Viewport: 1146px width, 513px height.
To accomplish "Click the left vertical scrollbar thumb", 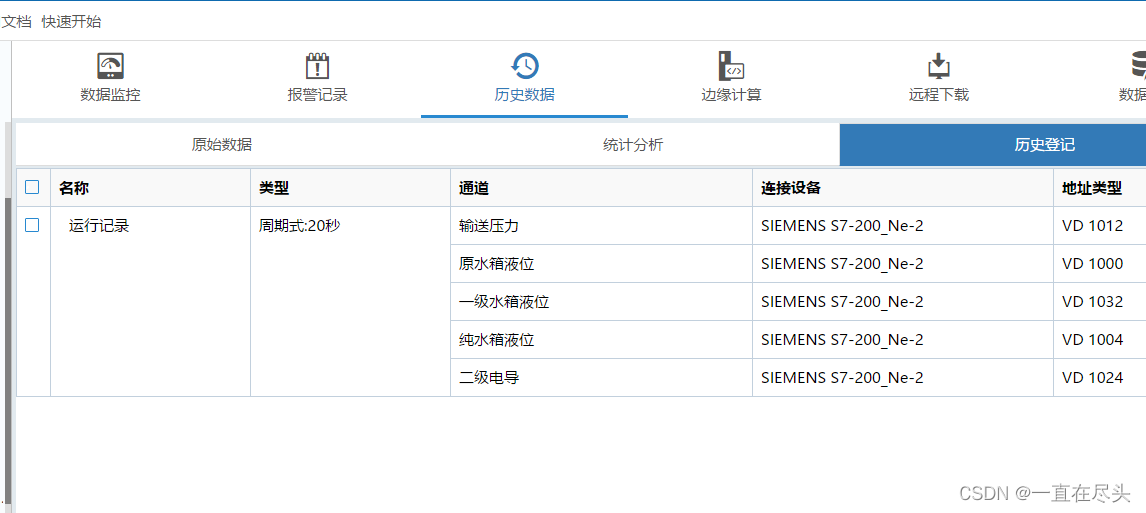I will [x=8, y=349].
